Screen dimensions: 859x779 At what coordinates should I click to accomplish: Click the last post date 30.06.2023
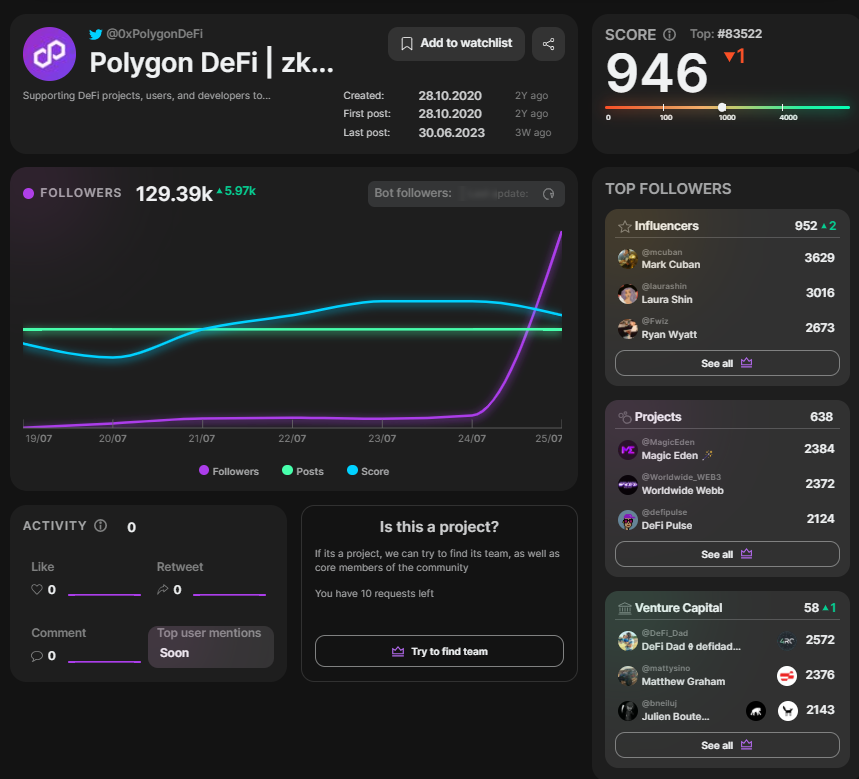point(451,133)
